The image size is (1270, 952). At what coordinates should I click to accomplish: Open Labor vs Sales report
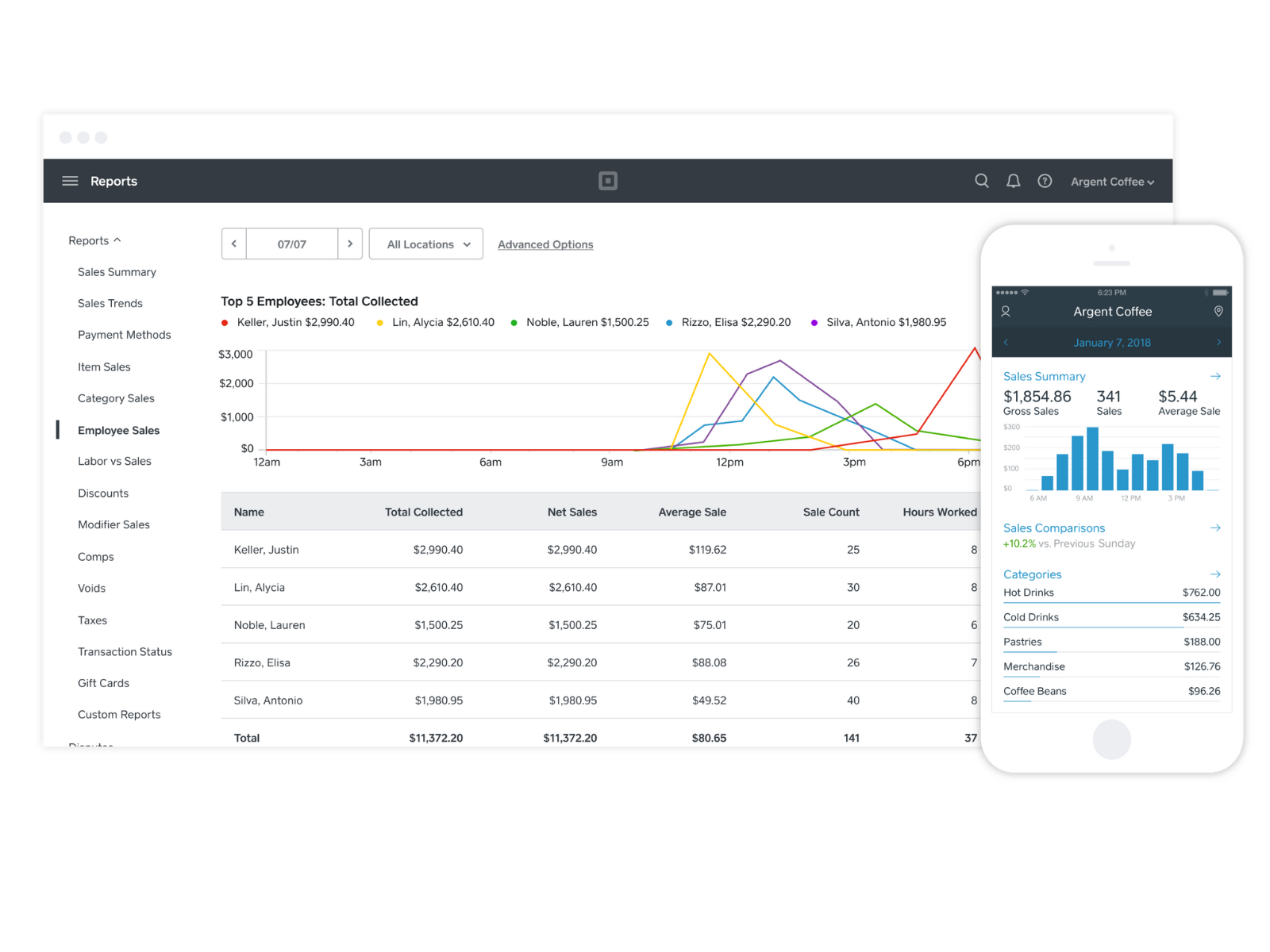point(114,461)
